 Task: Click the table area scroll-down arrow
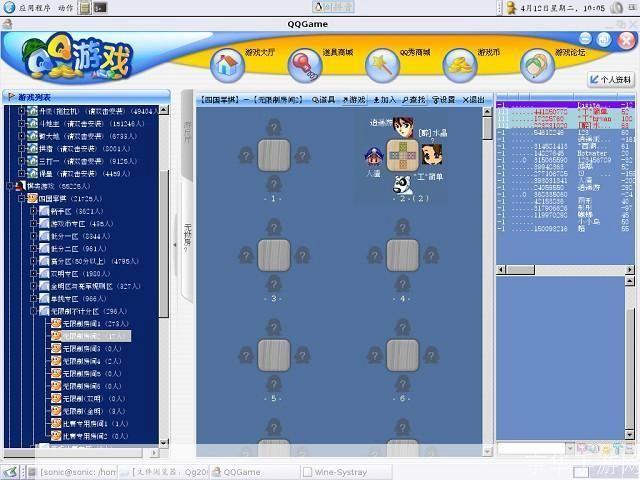[x=487, y=451]
